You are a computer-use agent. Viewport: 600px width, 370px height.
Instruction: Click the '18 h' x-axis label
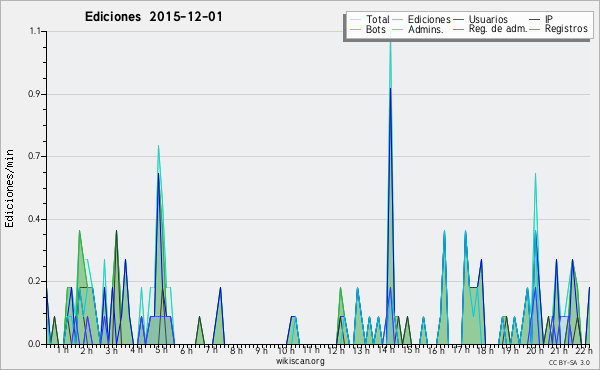[x=485, y=350]
